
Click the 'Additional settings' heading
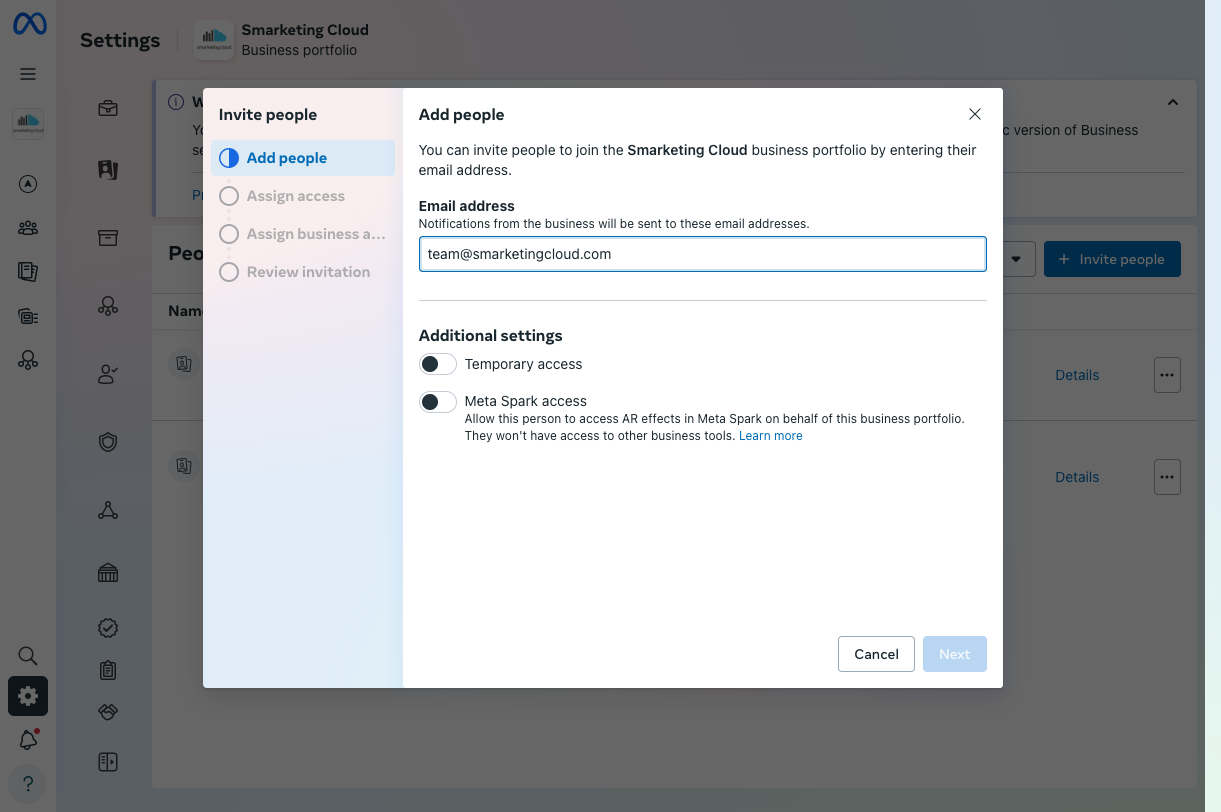[x=491, y=336]
